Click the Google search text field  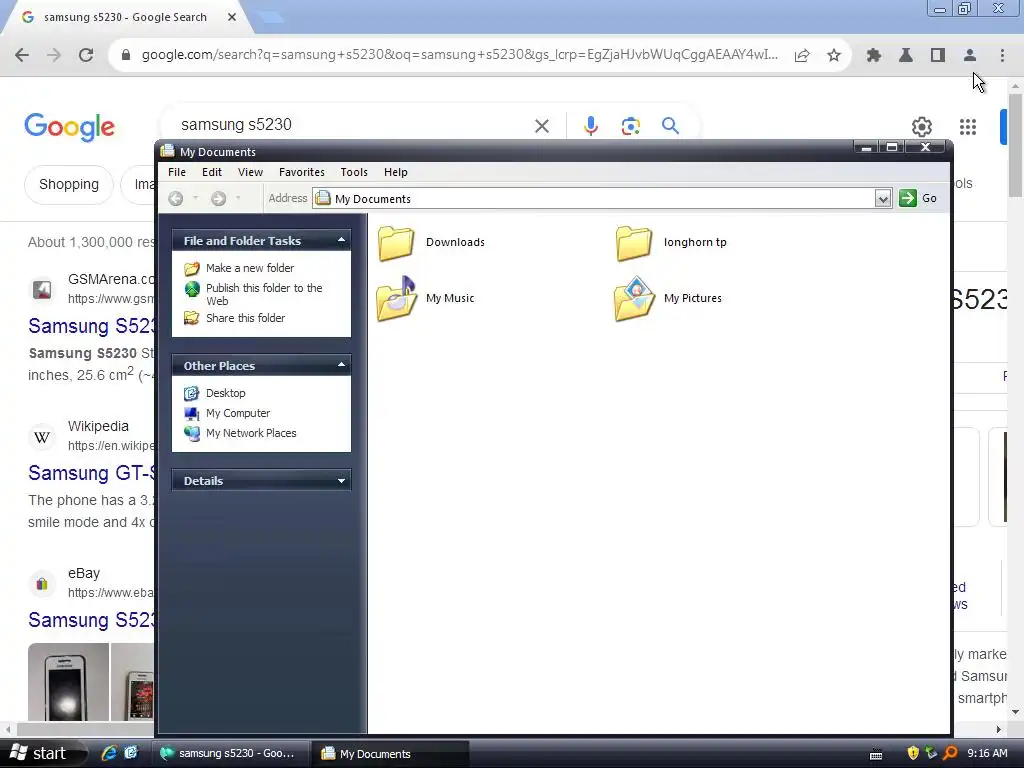click(353, 125)
